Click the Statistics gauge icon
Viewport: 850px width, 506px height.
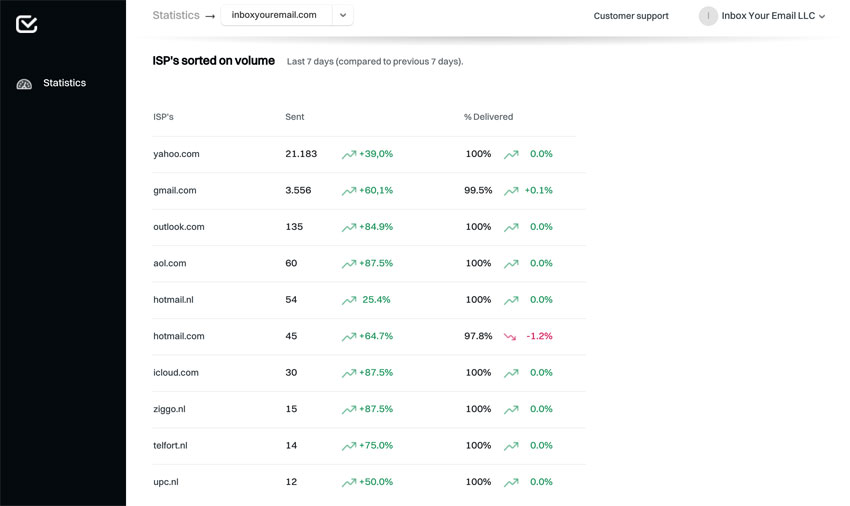pyautogui.click(x=24, y=84)
